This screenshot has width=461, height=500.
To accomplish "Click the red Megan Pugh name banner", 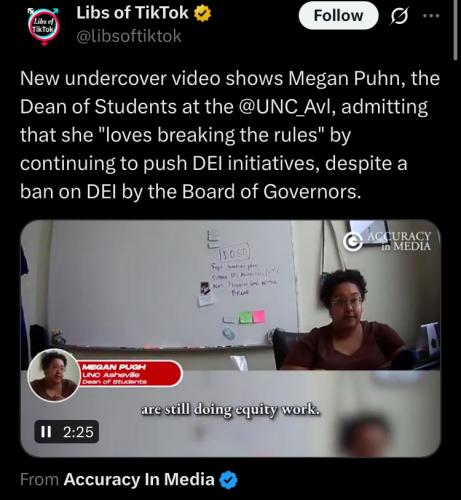I will [130, 373].
